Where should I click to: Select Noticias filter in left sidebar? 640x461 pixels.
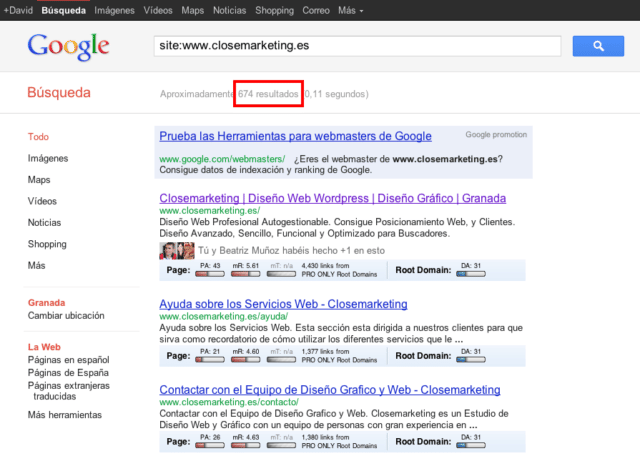[44, 223]
